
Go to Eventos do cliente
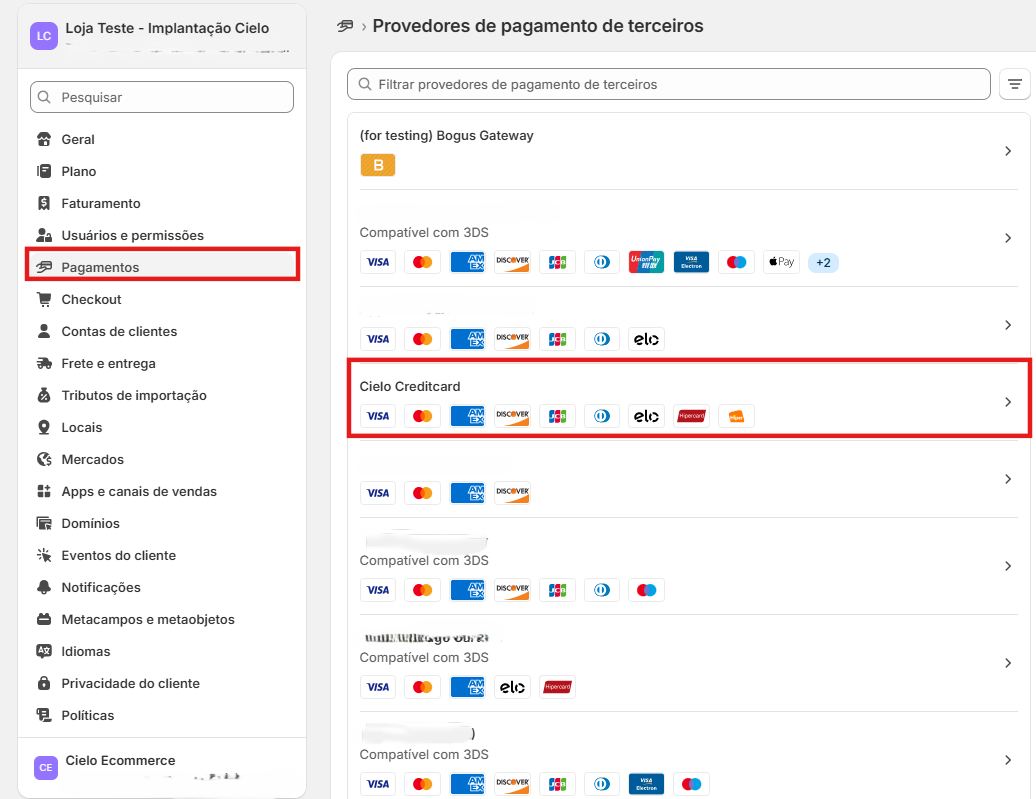tap(118, 555)
